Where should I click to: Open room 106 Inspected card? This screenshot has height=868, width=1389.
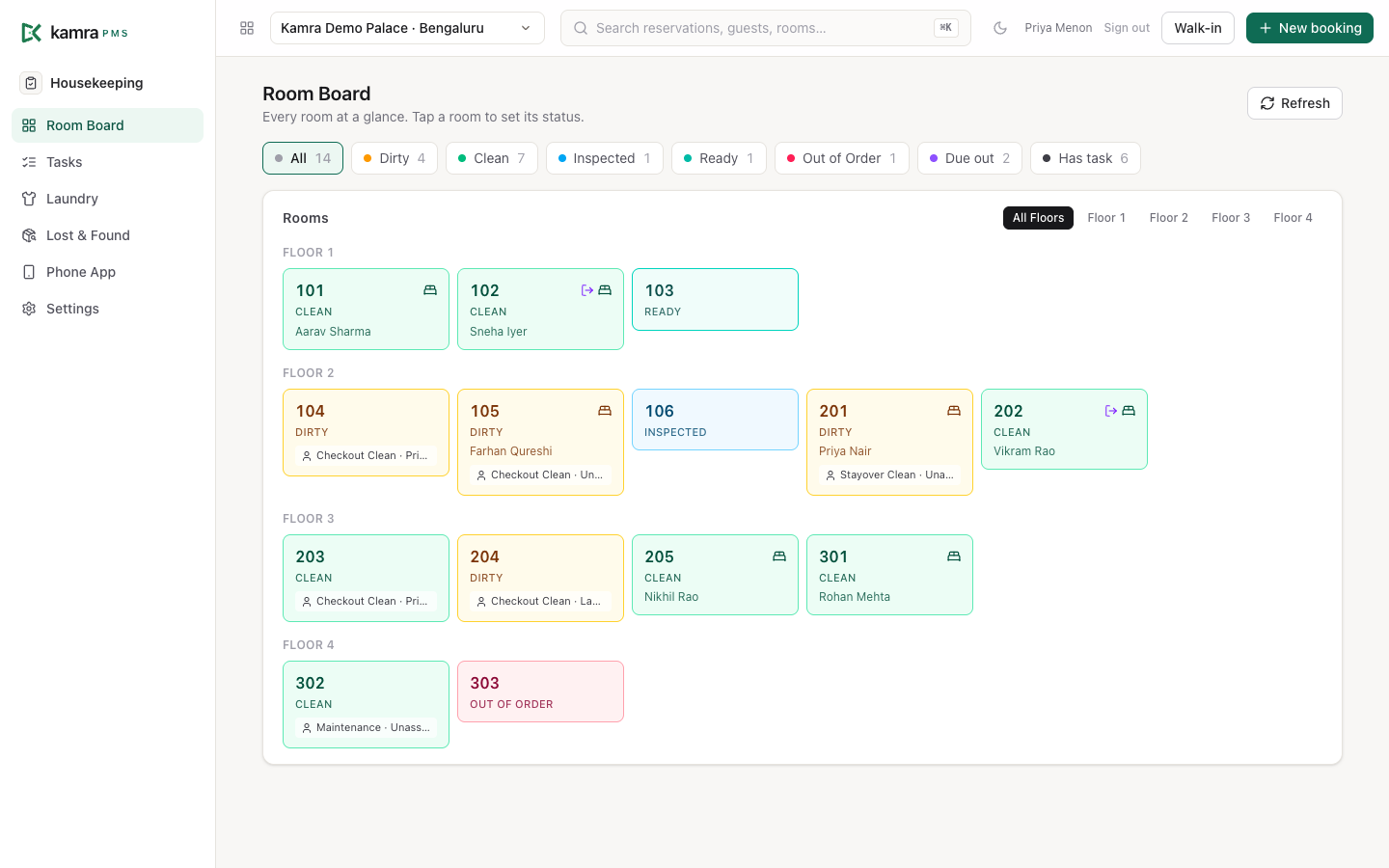pyautogui.click(x=715, y=420)
